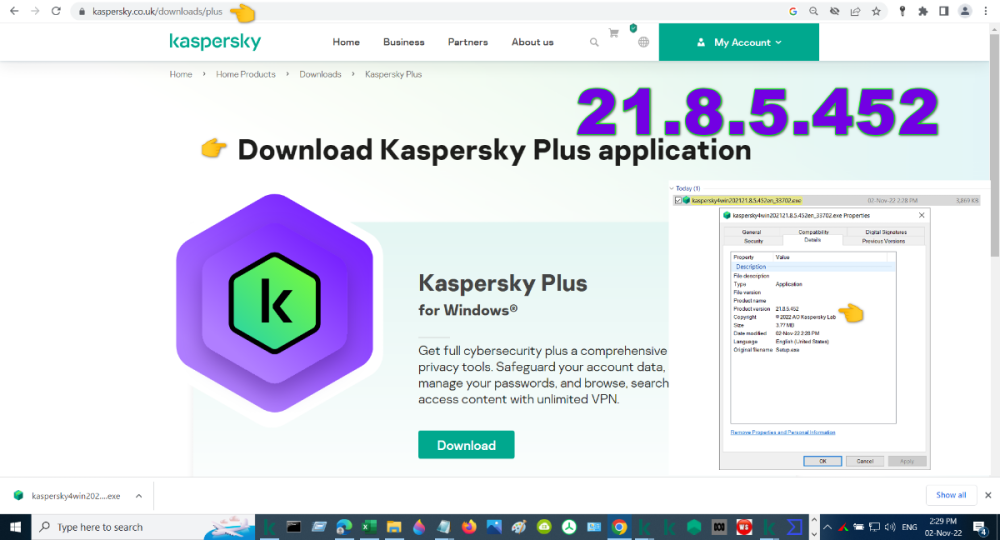The height and width of the screenshot is (540, 1000).
Task: Click Remove Properties and Personal Information link
Action: point(783,432)
